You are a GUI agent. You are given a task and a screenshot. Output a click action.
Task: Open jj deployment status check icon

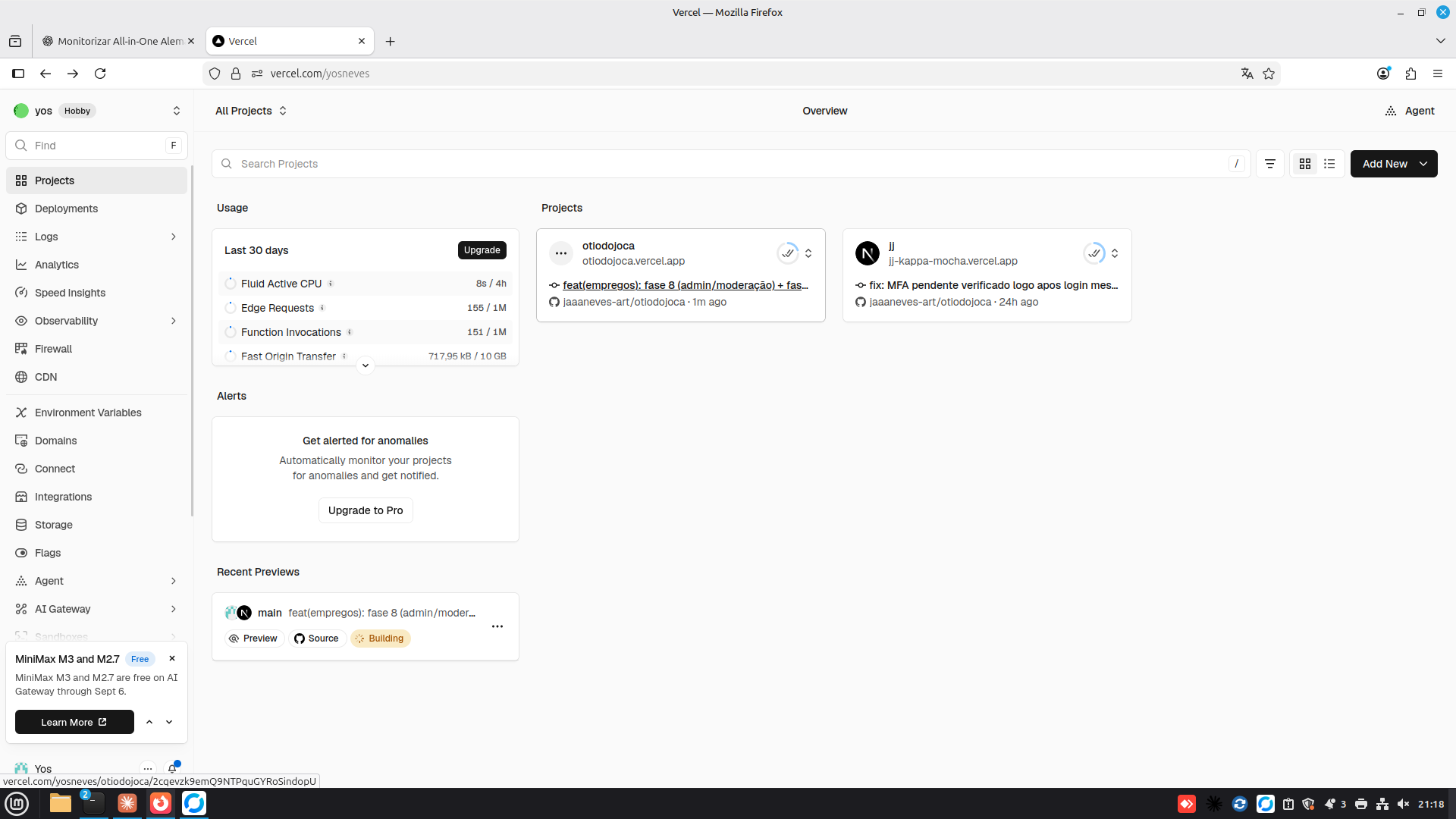[x=1094, y=253]
